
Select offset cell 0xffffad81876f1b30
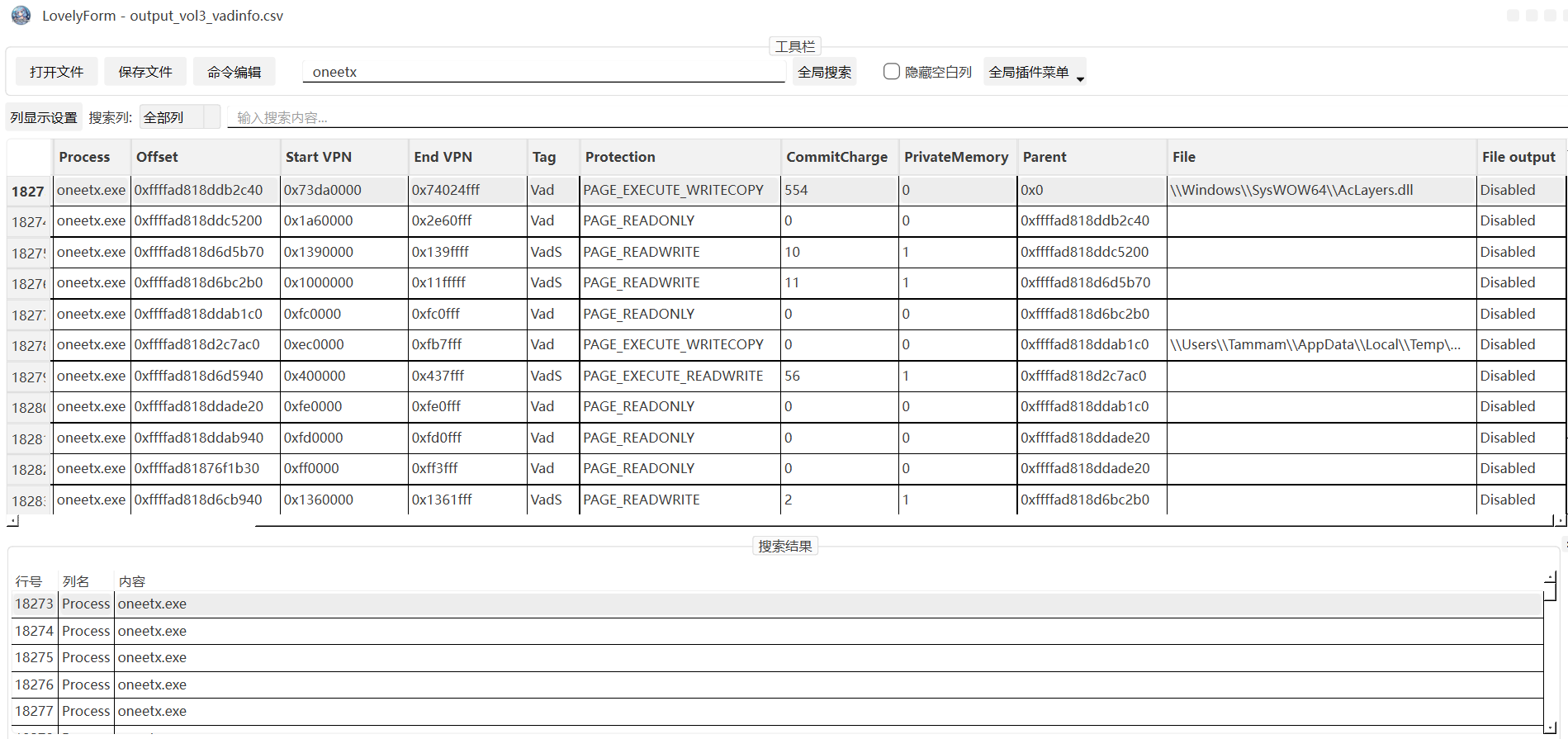point(205,468)
